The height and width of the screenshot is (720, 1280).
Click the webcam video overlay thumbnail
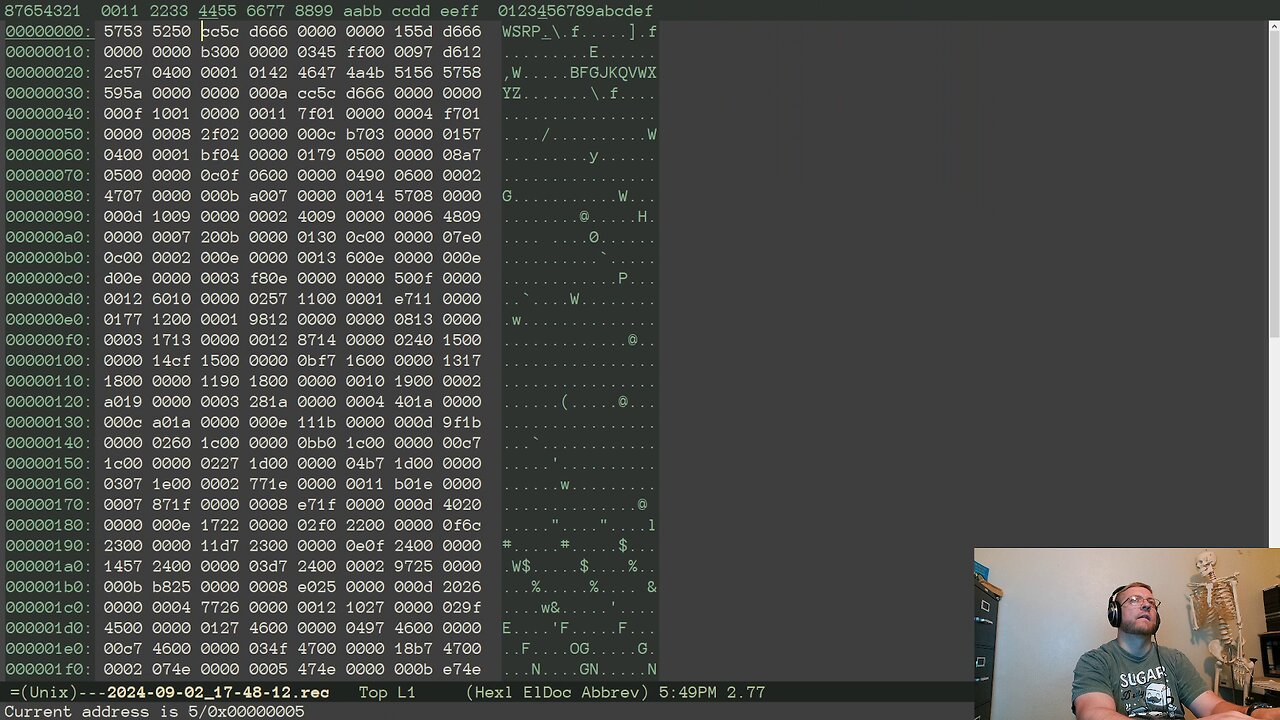click(x=1127, y=634)
